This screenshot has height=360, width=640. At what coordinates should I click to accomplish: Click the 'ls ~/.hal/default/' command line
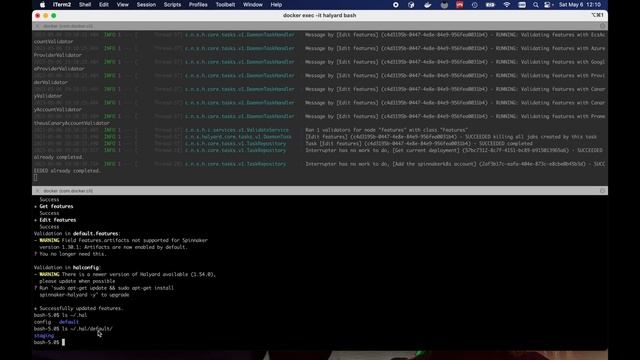(73, 329)
